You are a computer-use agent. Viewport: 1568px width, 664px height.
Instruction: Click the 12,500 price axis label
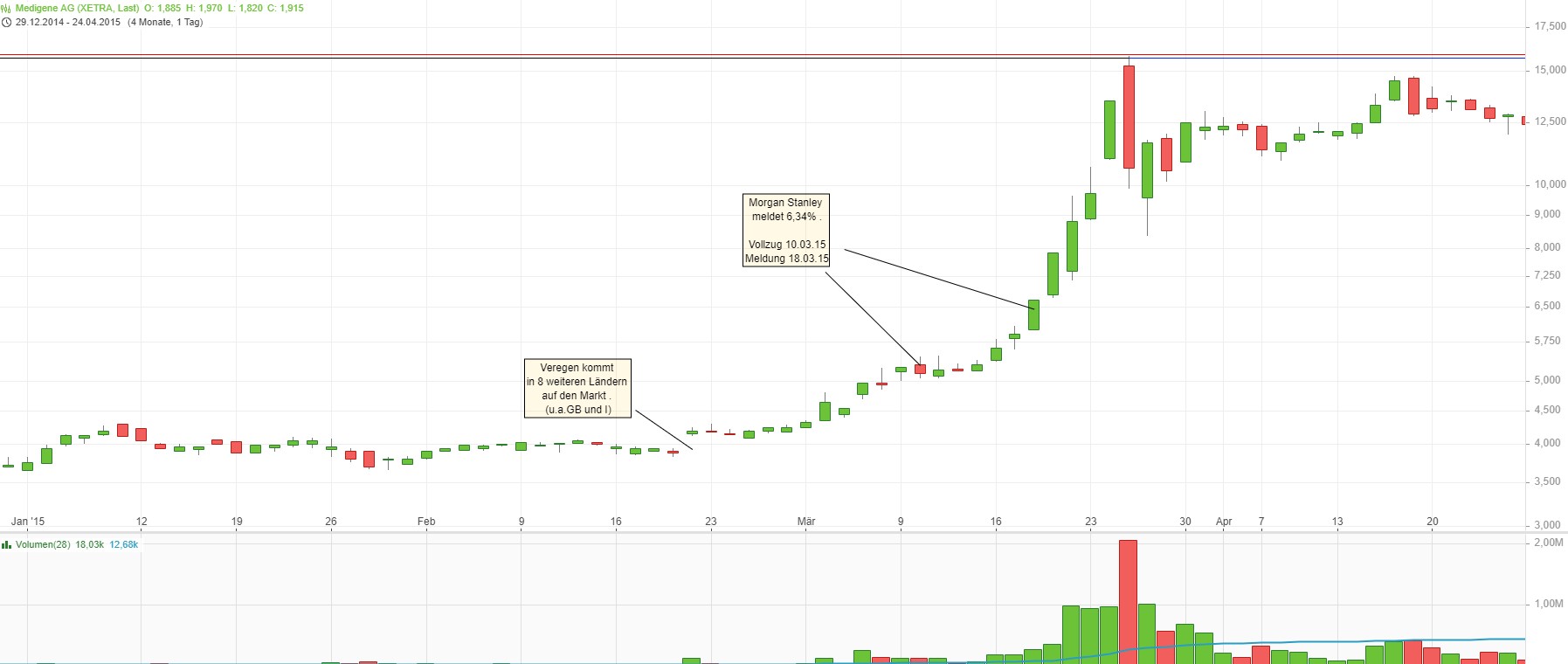tap(1551, 121)
